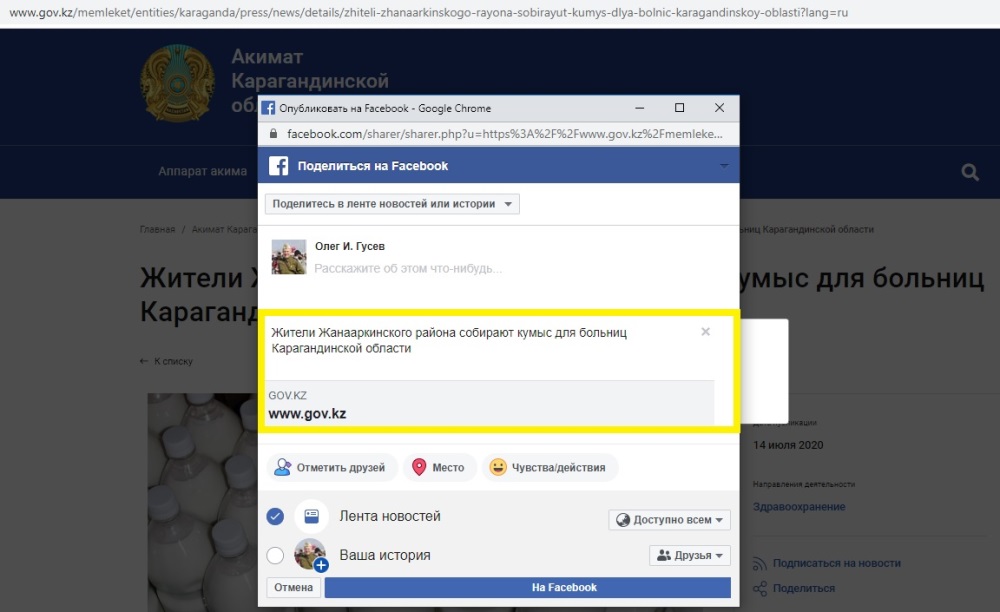Open the Здравоохранение link
Image resolution: width=1000 pixels, height=612 pixels.
799,507
